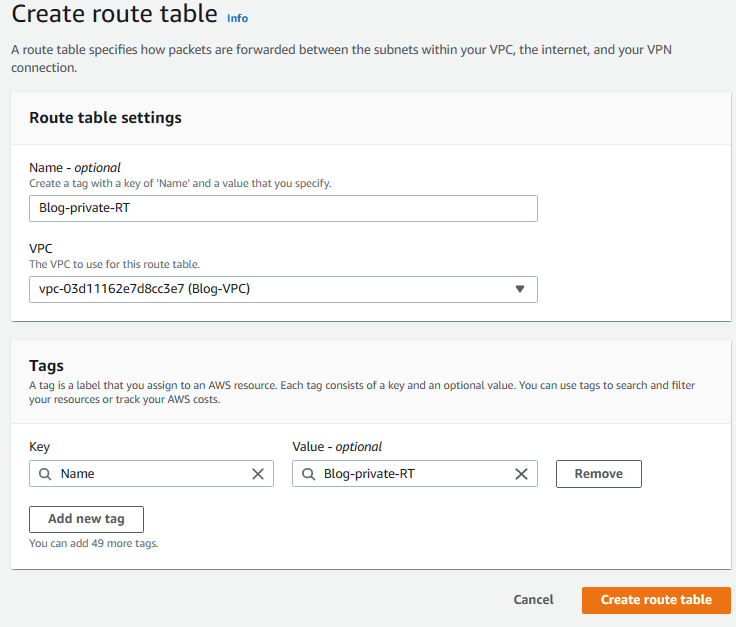This screenshot has height=627, width=736.
Task: Click the VPC field label
Action: pyautogui.click(x=42, y=249)
